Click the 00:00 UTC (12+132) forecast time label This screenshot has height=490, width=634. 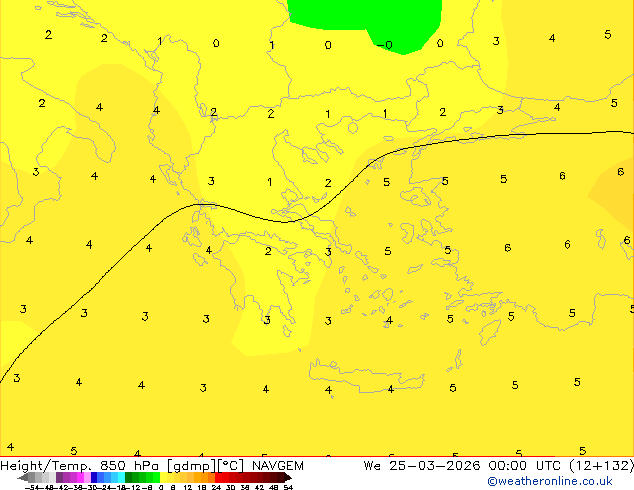tap(561, 466)
